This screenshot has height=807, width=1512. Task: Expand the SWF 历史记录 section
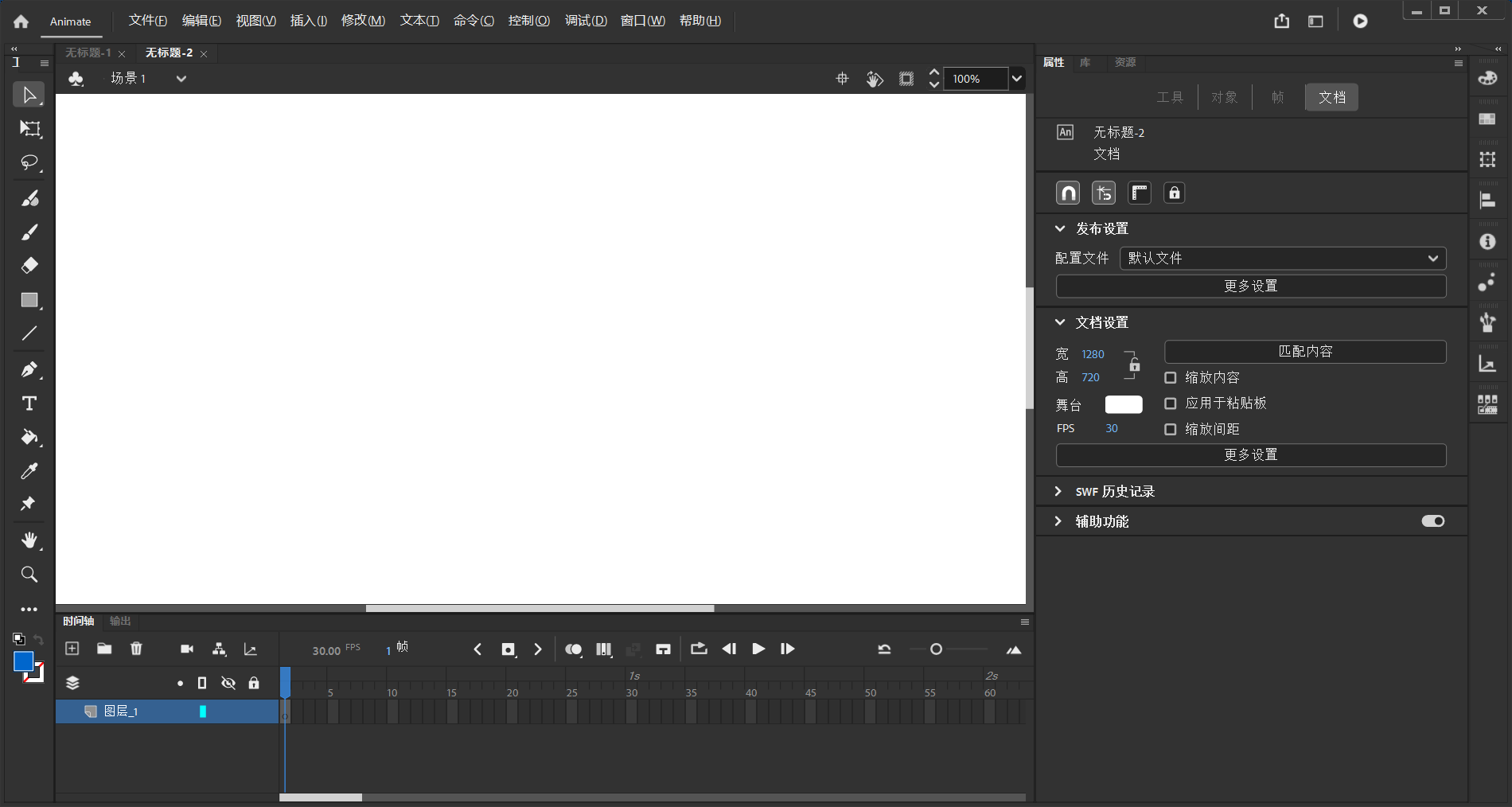tap(1058, 491)
